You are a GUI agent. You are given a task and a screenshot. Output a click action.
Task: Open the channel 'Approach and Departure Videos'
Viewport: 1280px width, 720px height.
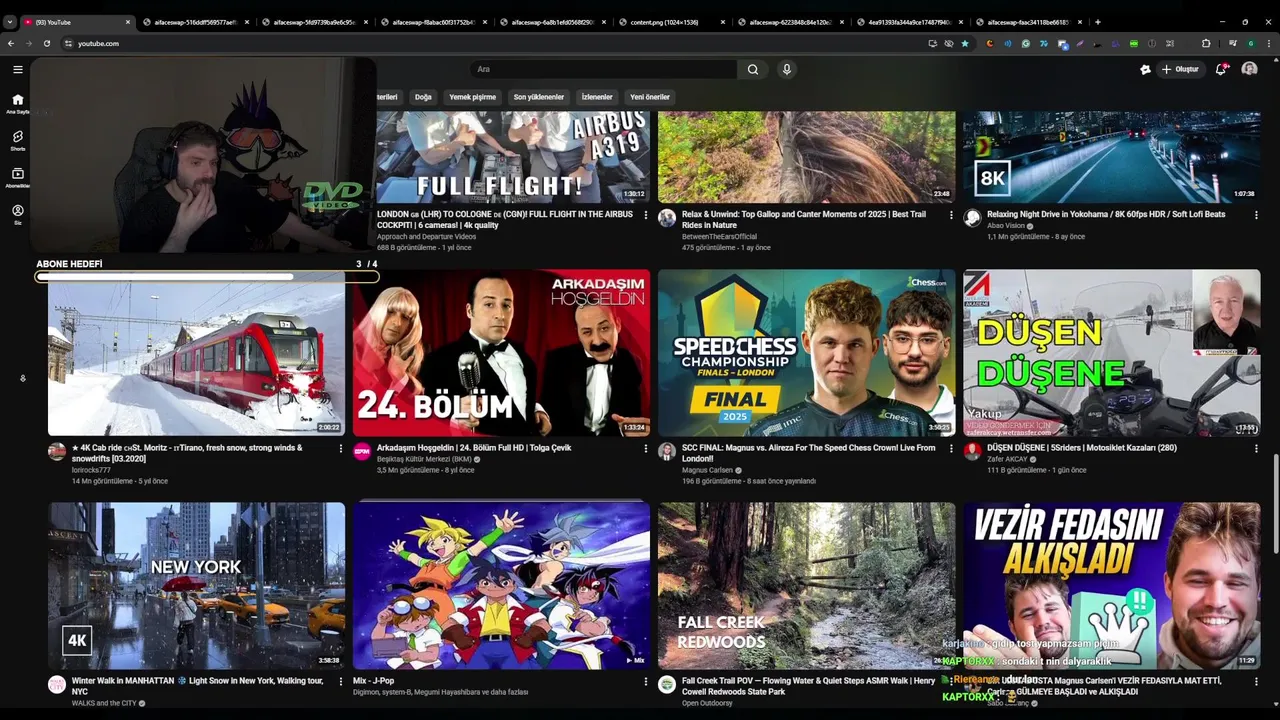[x=426, y=237]
